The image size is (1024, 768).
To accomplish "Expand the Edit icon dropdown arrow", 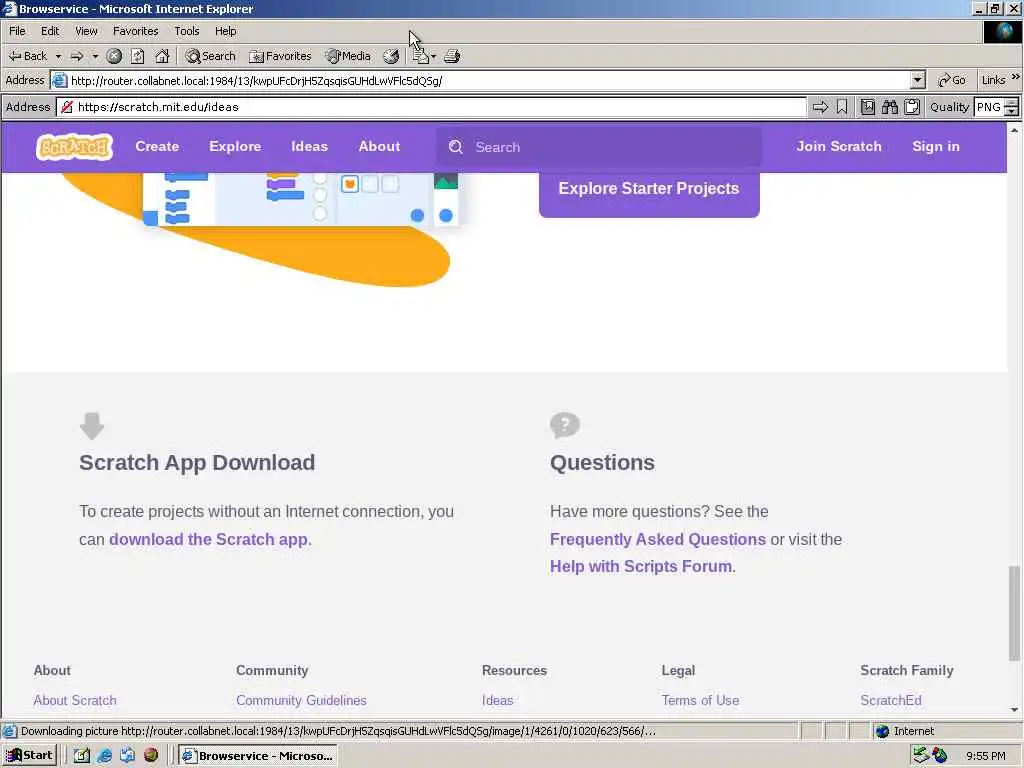I will [434, 56].
